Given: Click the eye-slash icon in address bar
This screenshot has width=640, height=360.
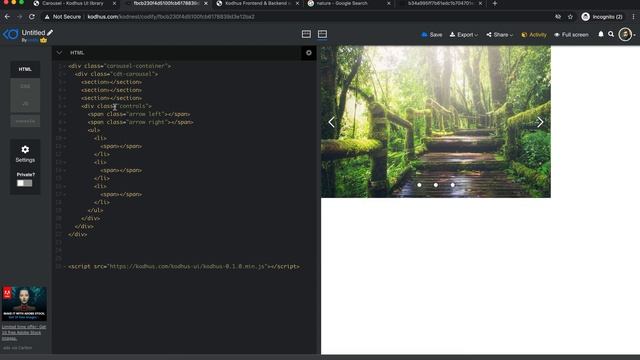Looking at the screenshot, I should click(558, 17).
